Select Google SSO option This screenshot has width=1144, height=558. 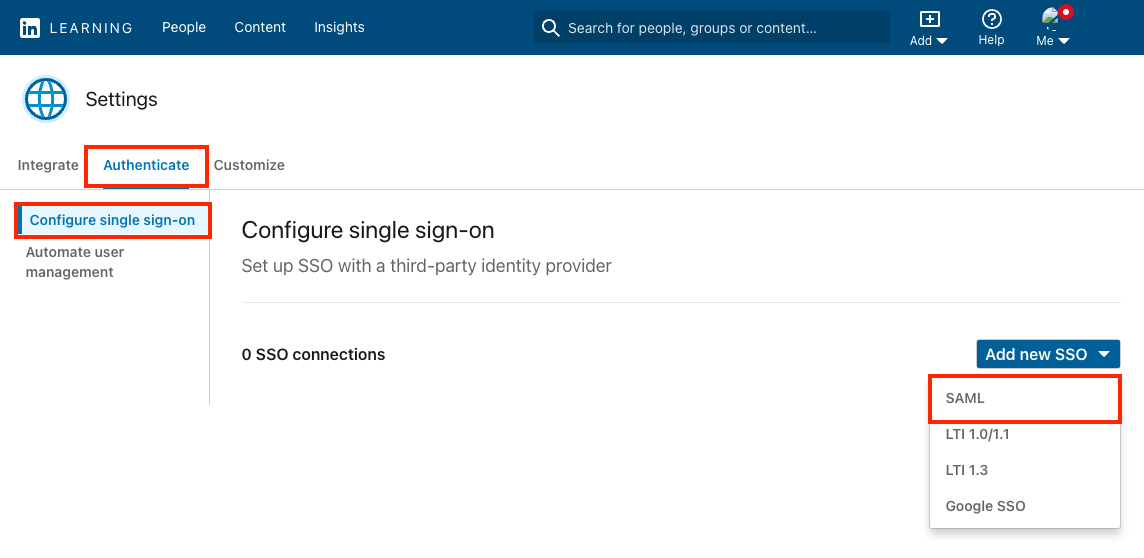tap(985, 506)
